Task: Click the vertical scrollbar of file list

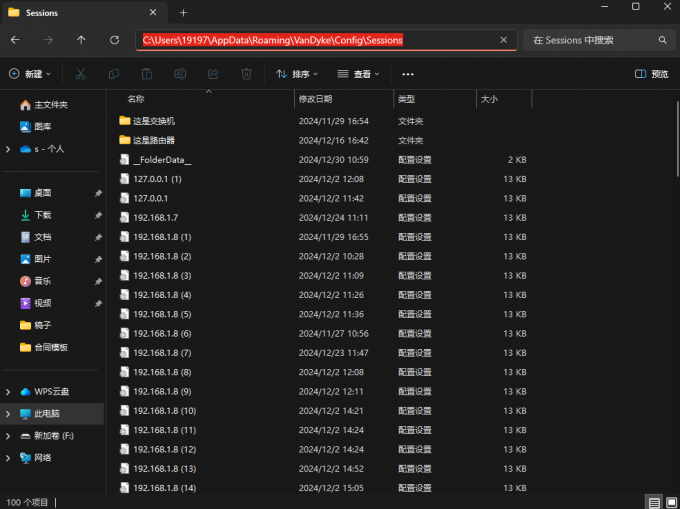Action: click(x=677, y=139)
